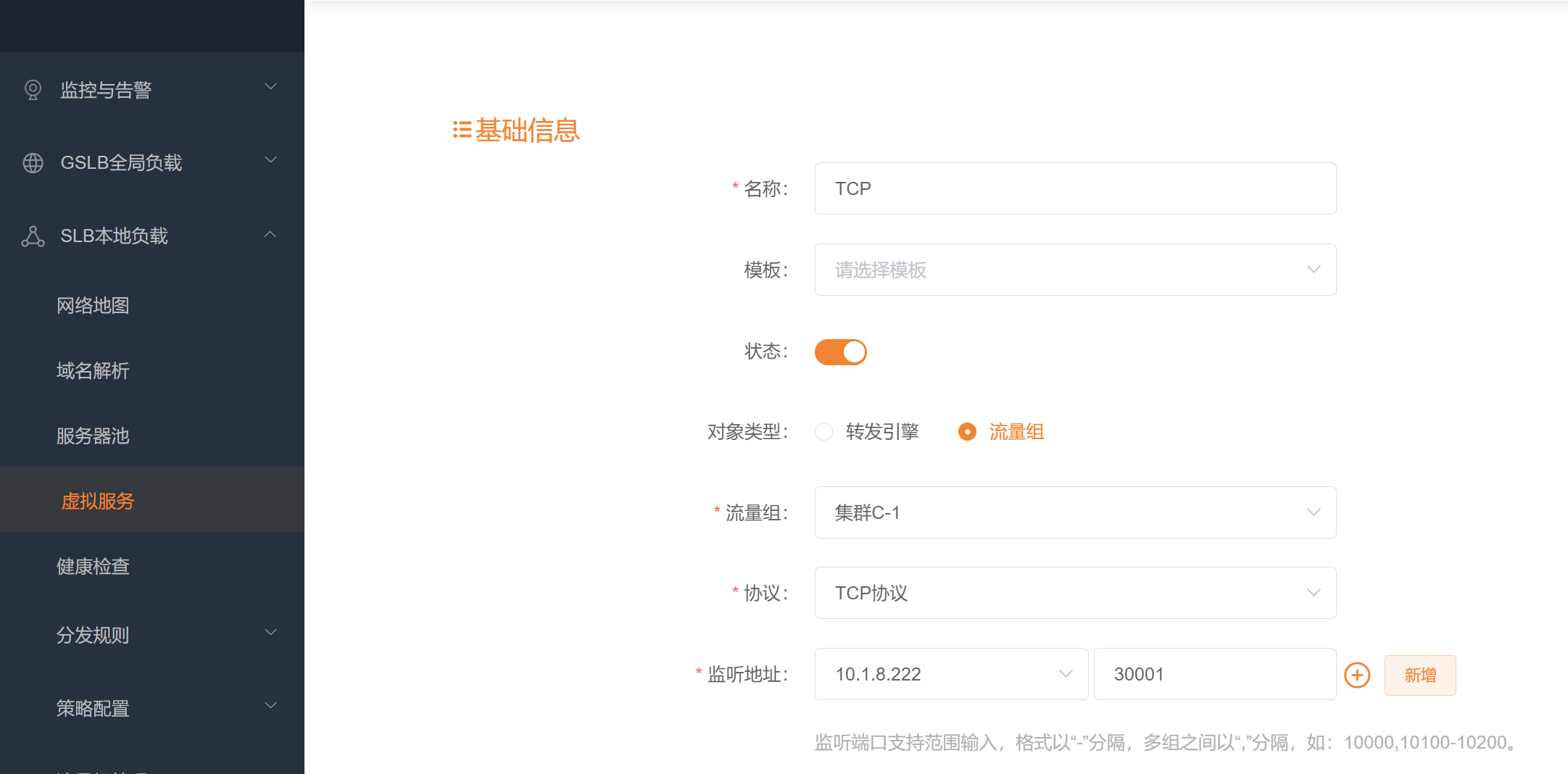
Task: Click the monitoring and alarm webcam icon
Action: [33, 90]
